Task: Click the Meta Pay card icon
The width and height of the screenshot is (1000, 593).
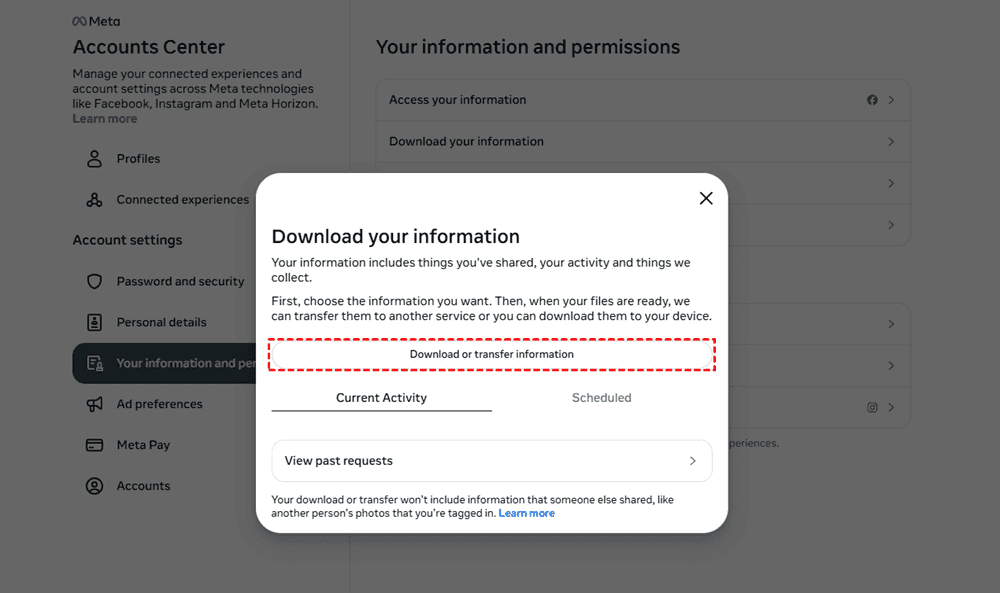Action: (x=95, y=445)
